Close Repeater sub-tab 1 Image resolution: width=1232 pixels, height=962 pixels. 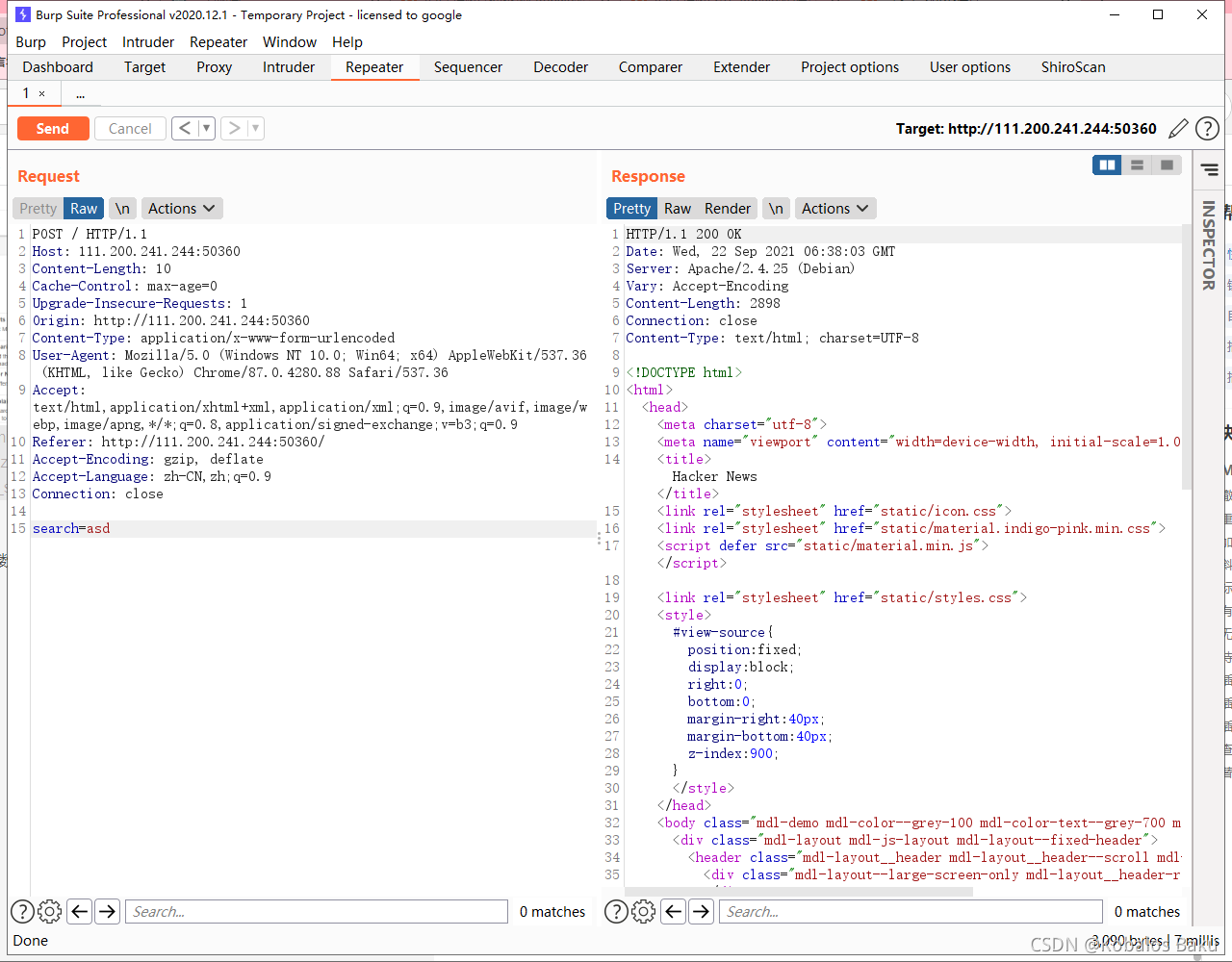click(41, 93)
